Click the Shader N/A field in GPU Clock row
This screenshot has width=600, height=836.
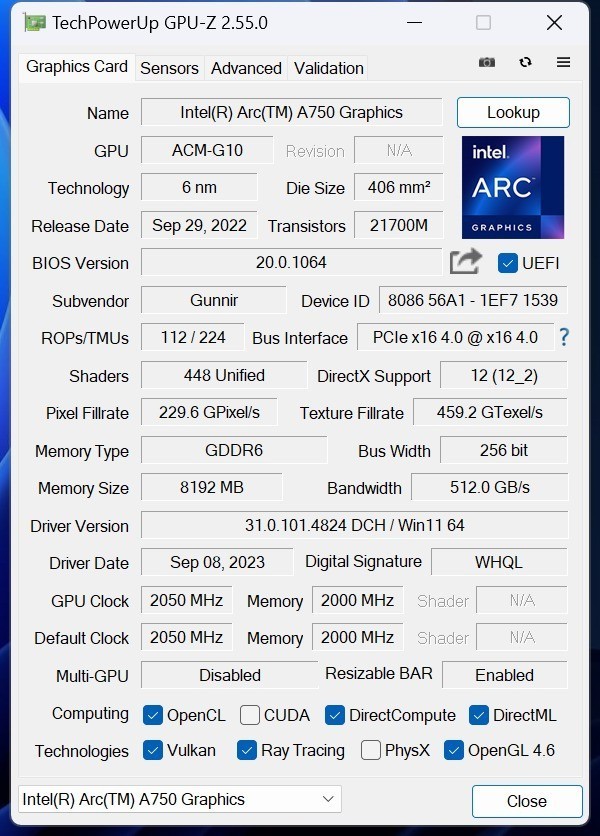(x=522, y=600)
